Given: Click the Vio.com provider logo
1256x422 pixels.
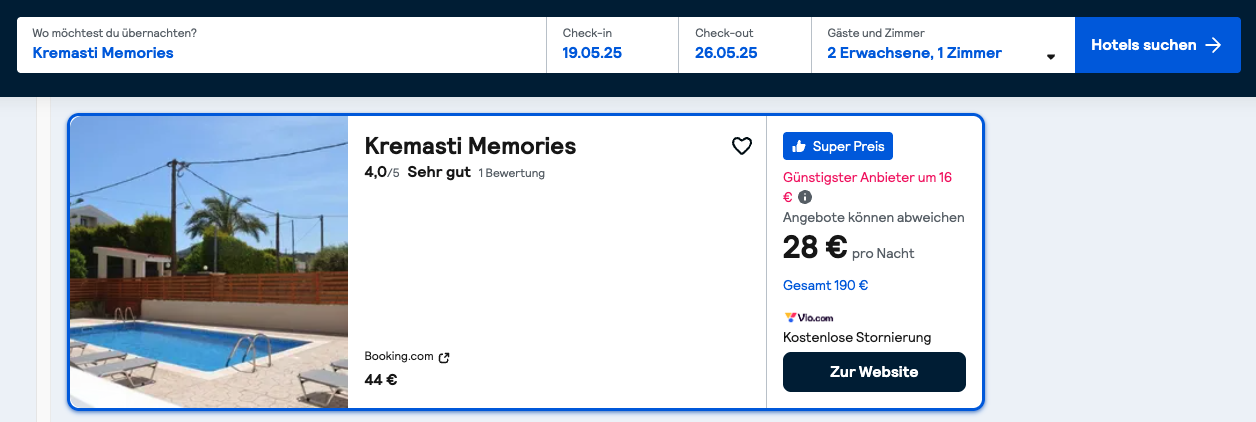Looking at the screenshot, I should coord(809,318).
